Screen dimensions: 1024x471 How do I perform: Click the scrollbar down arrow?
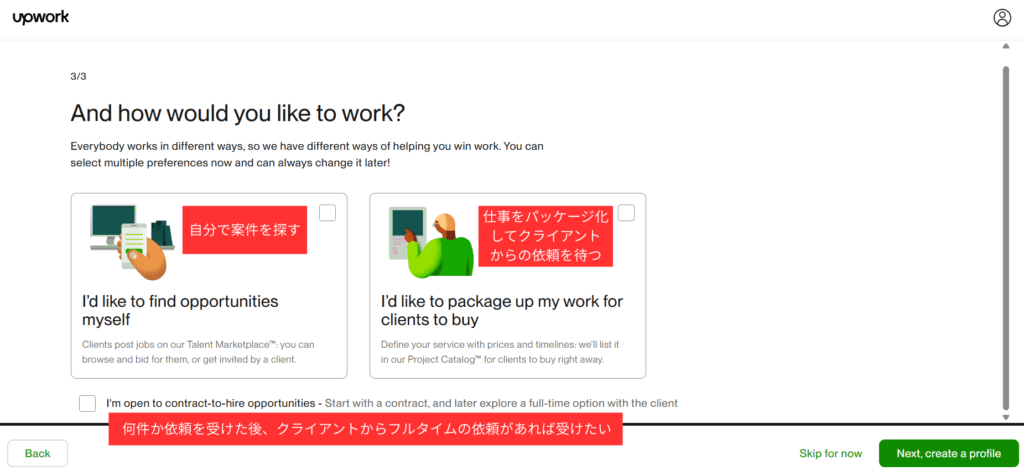point(1006,417)
